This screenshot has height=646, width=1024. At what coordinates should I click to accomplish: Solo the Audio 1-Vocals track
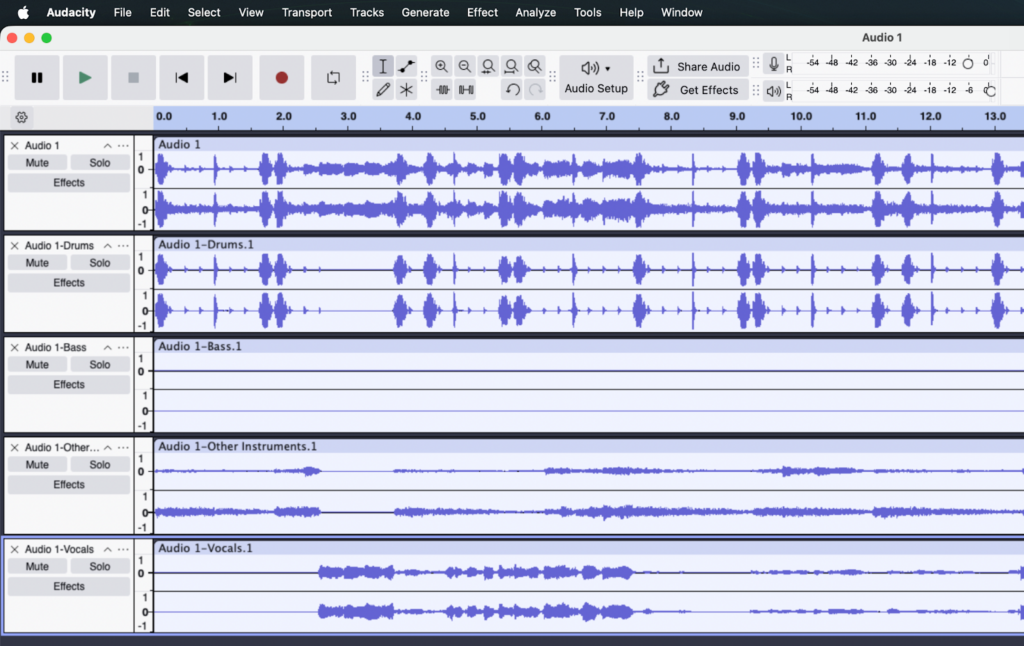[x=100, y=567]
